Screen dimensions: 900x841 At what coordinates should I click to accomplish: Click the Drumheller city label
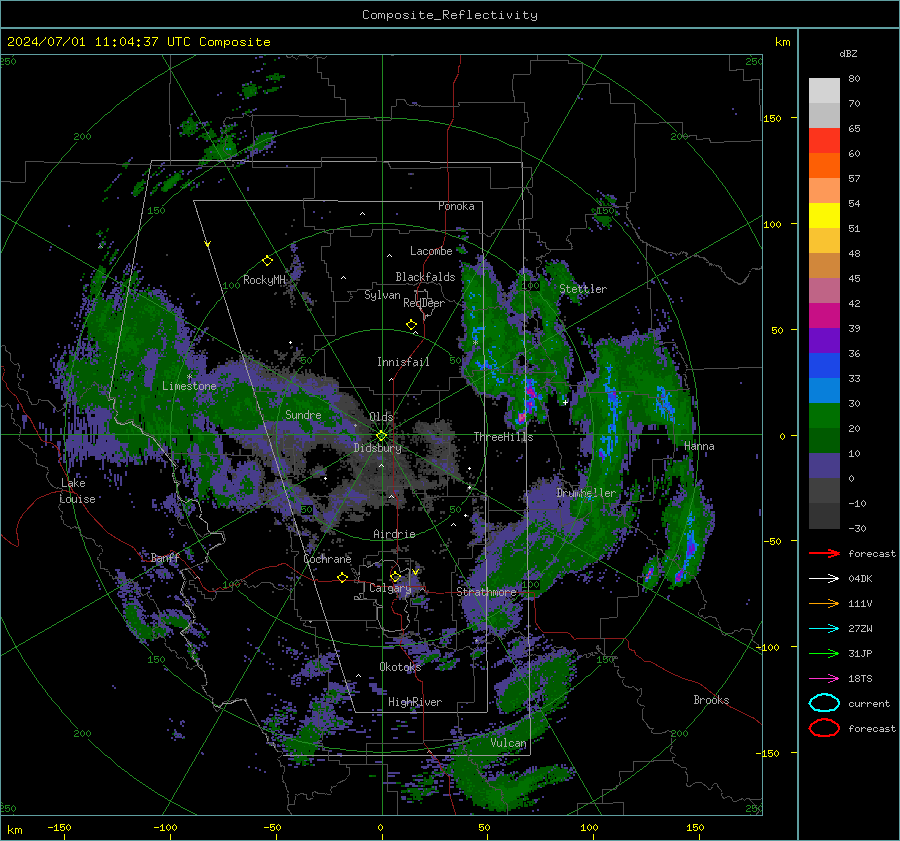[585, 493]
